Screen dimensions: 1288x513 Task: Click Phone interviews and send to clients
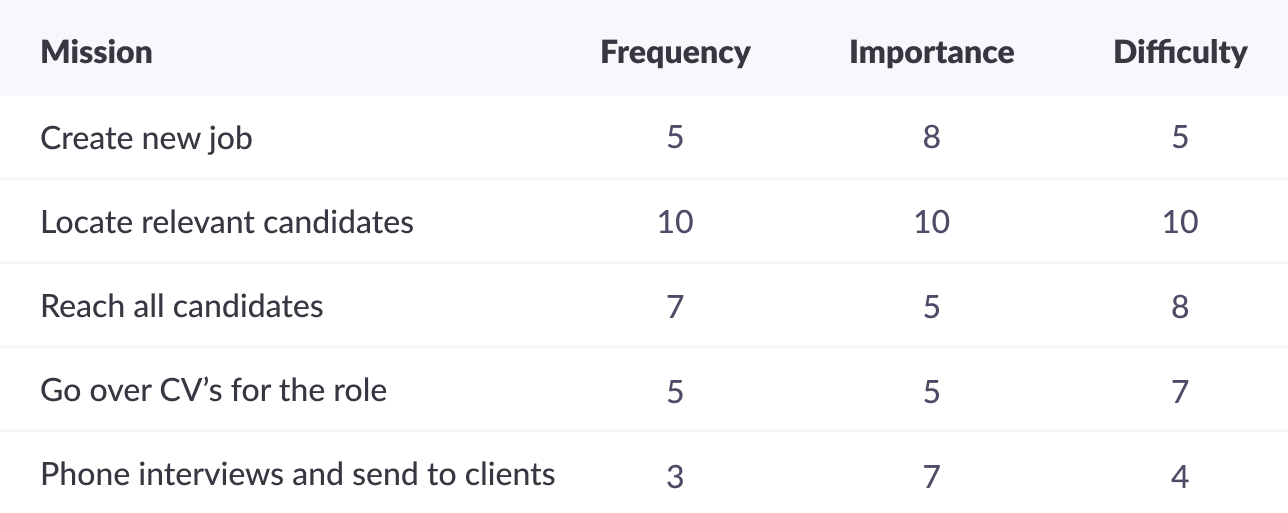point(298,473)
